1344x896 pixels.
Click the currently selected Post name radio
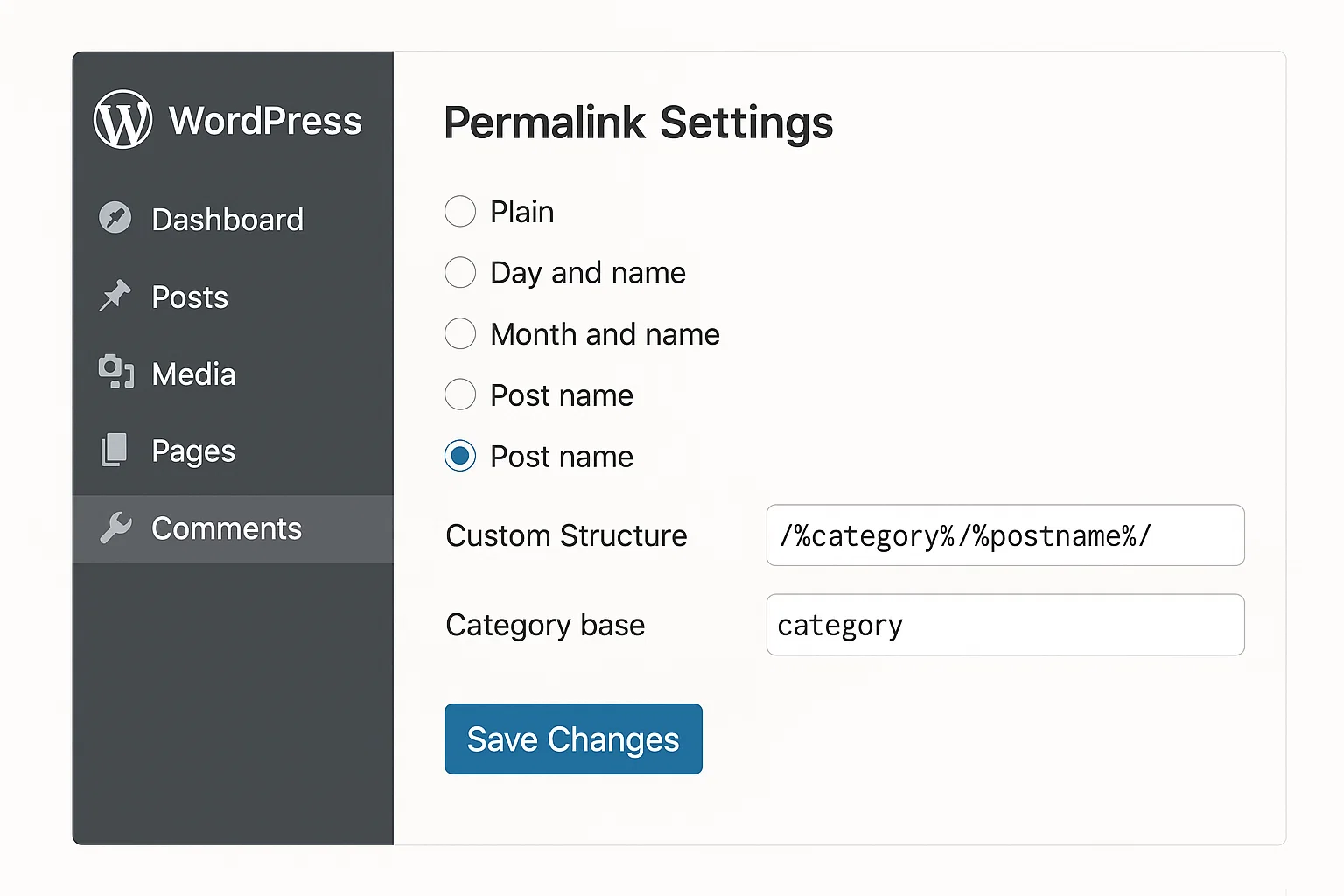[x=459, y=456]
